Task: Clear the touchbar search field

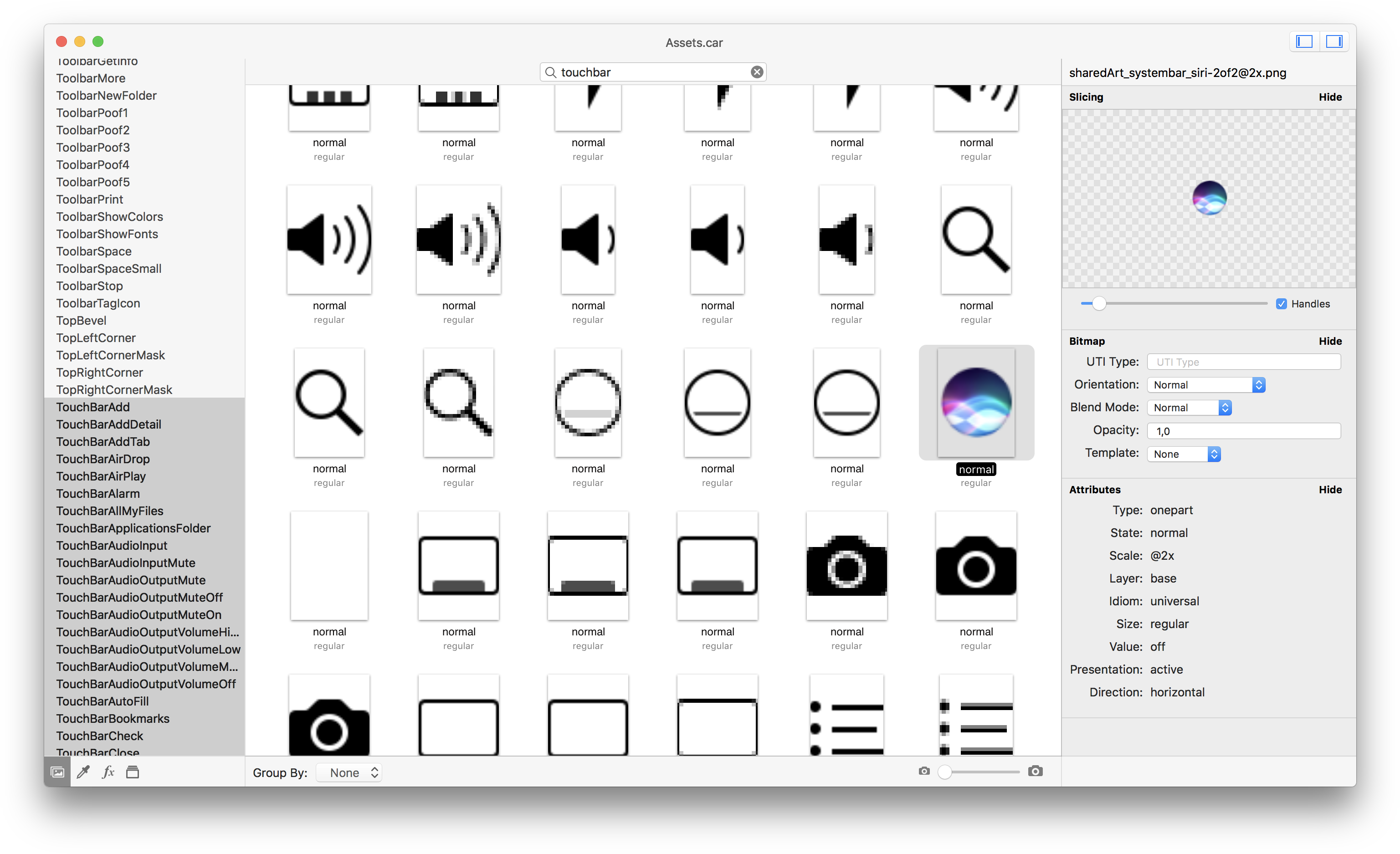Action: pyautogui.click(x=757, y=72)
